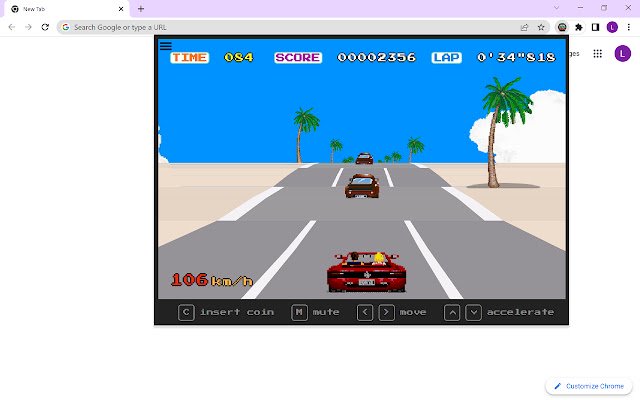This screenshot has width=640, height=400.
Task: Open the profile avatar L in toolbar
Action: [612, 27]
